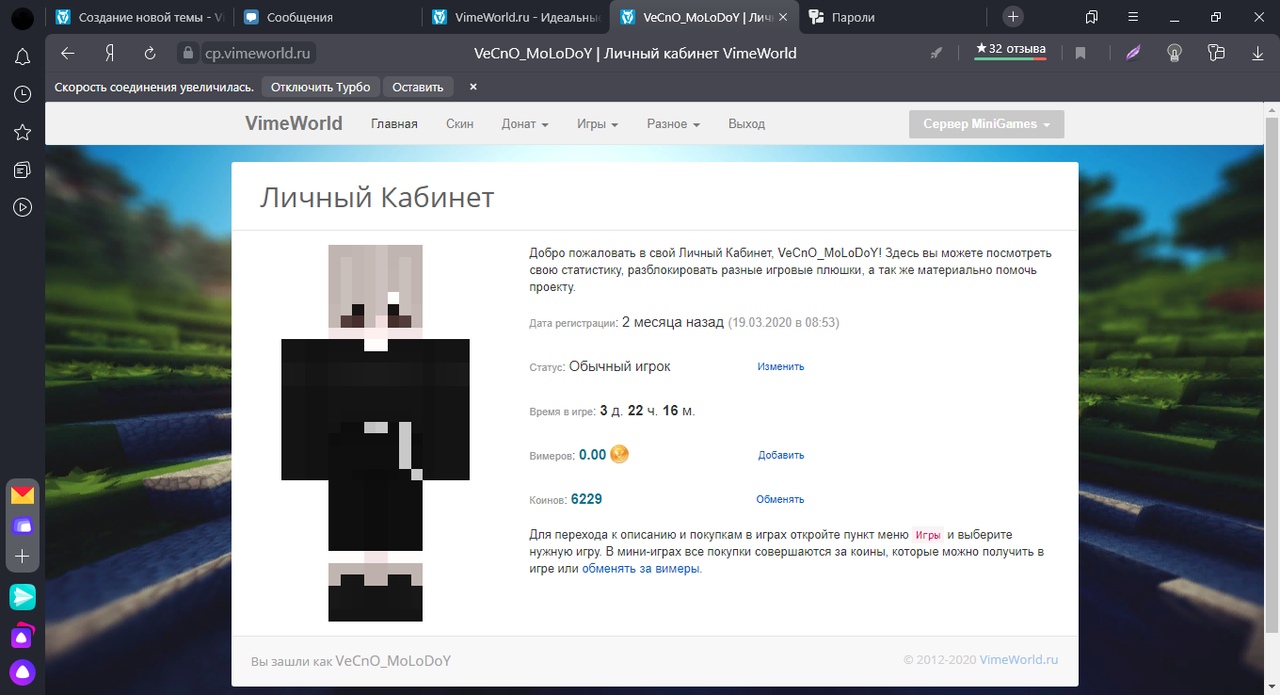Open Скин navigation item
Image resolution: width=1280 pixels, height=695 pixels.
(460, 124)
